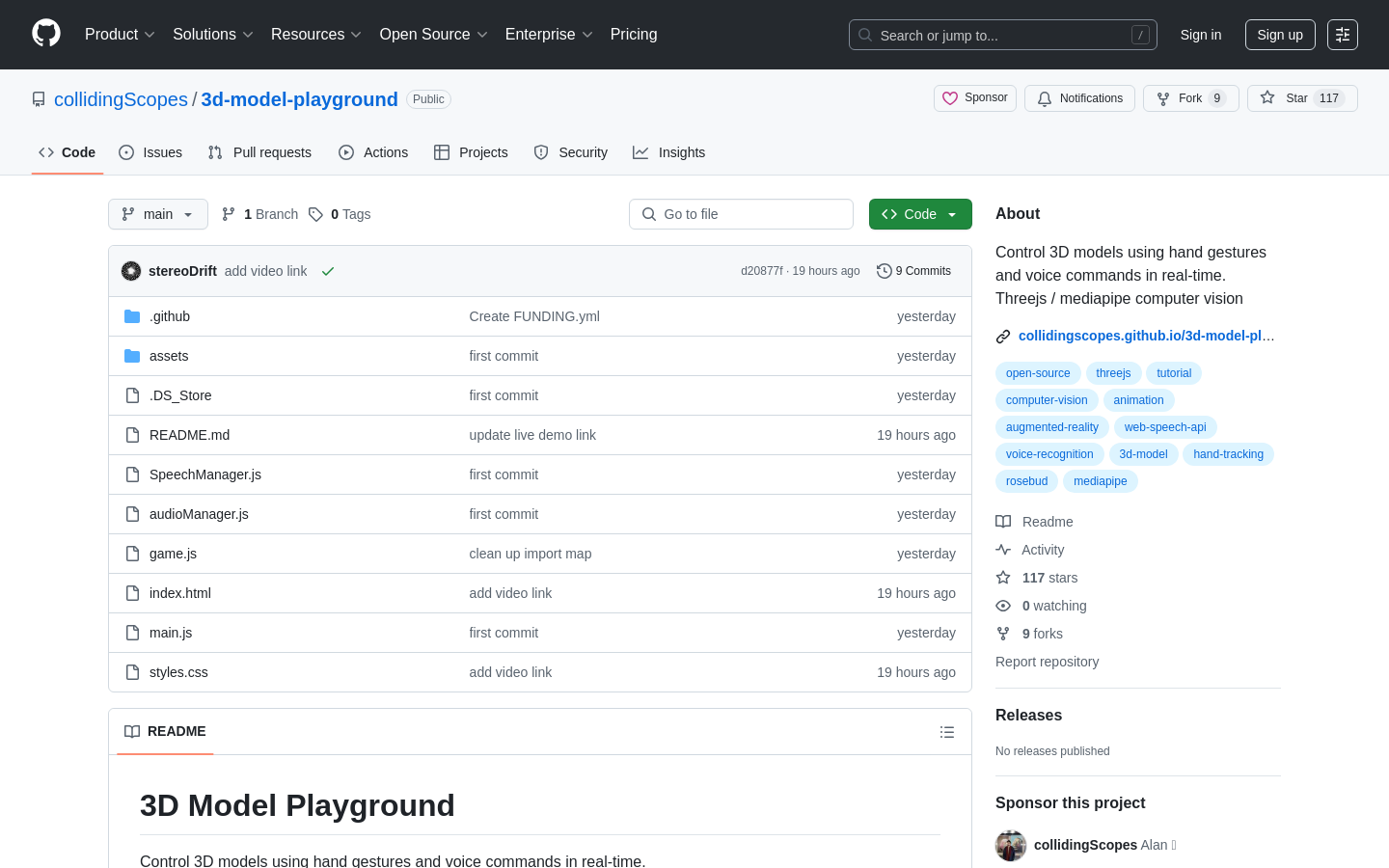The height and width of the screenshot is (868, 1389).
Task: Click the link icon beside the website URL
Action: click(1003, 337)
